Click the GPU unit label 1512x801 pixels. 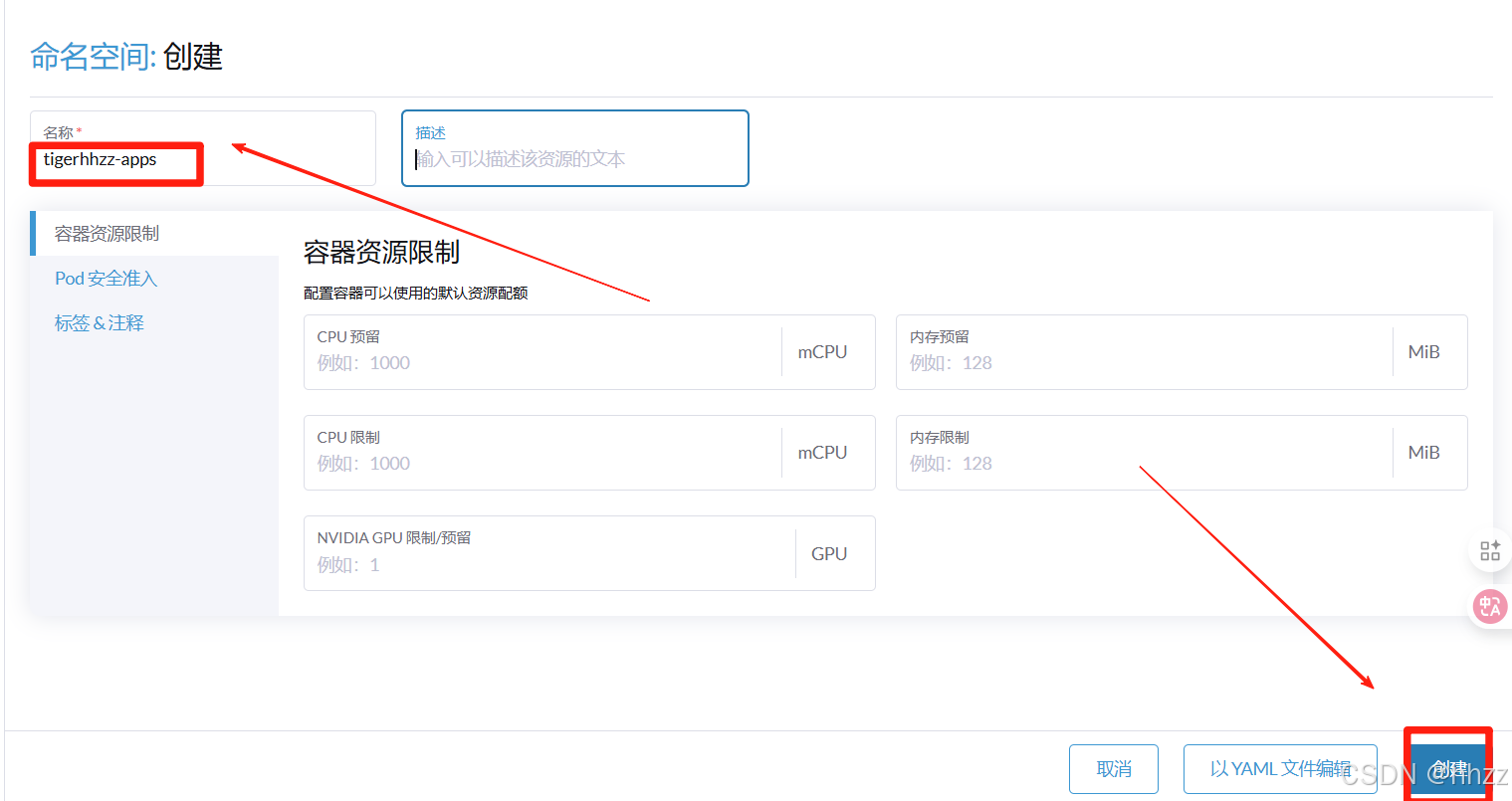tap(829, 554)
